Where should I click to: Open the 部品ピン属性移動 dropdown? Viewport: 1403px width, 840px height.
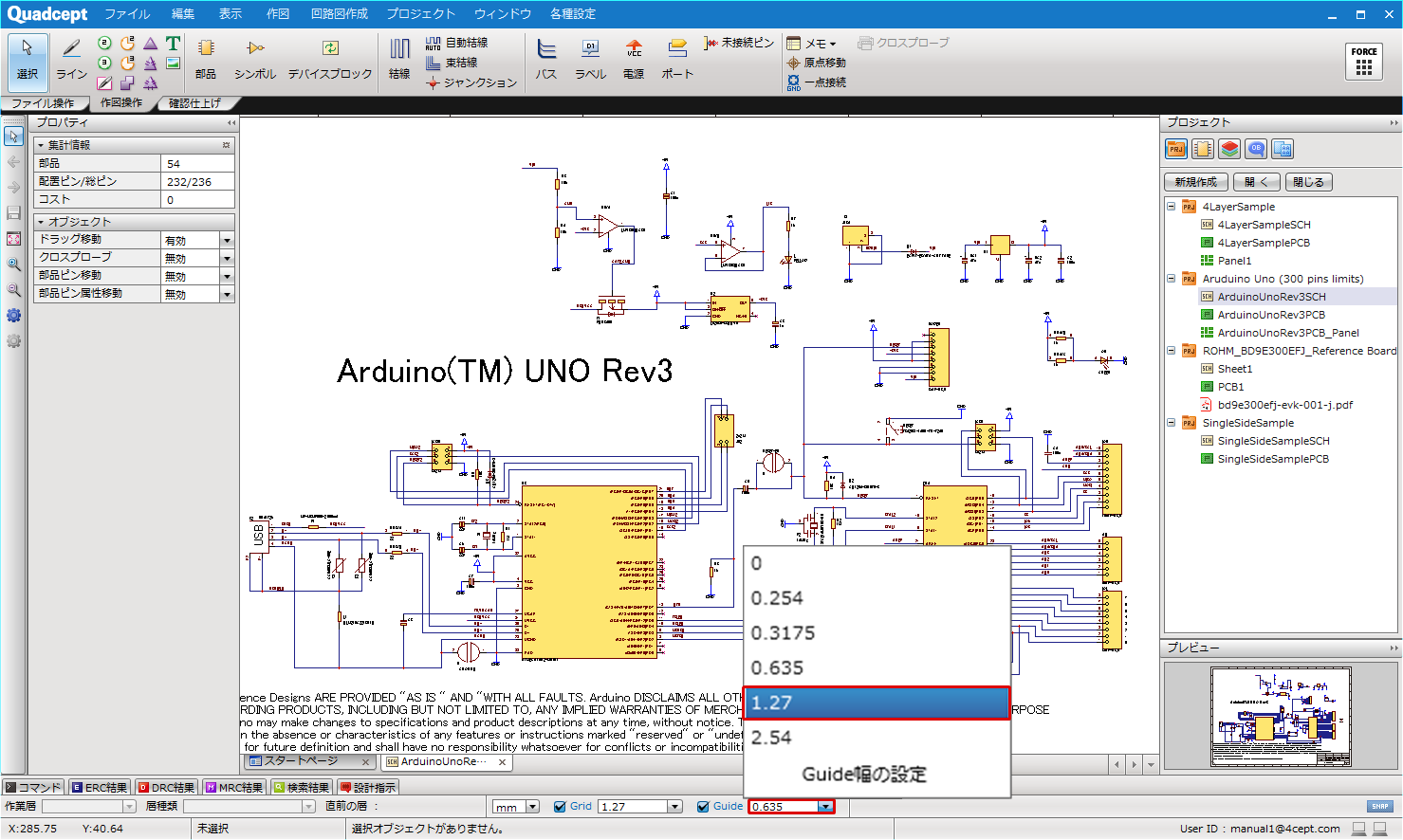click(x=227, y=295)
